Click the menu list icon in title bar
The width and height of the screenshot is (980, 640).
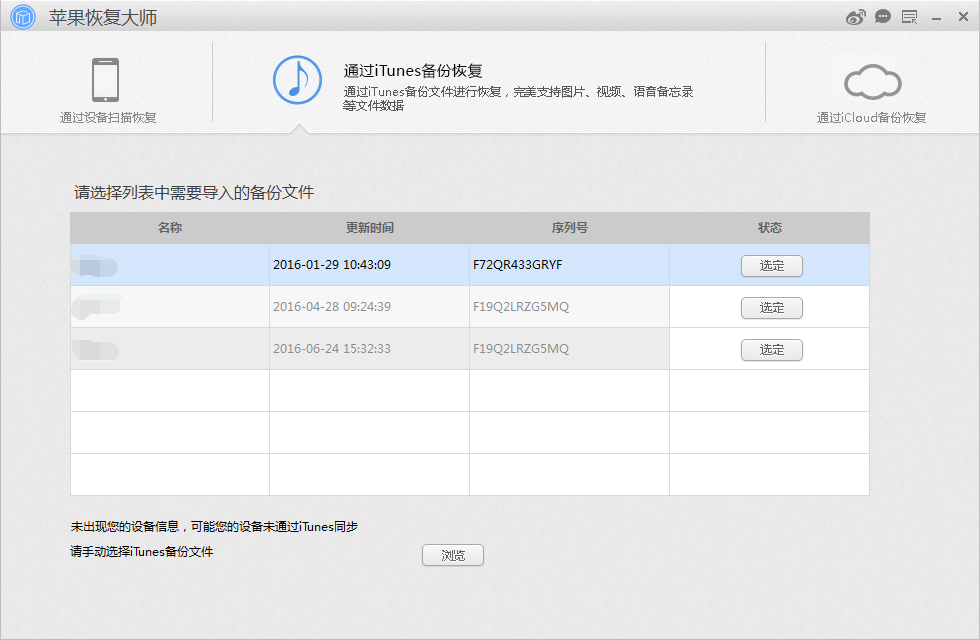point(909,17)
